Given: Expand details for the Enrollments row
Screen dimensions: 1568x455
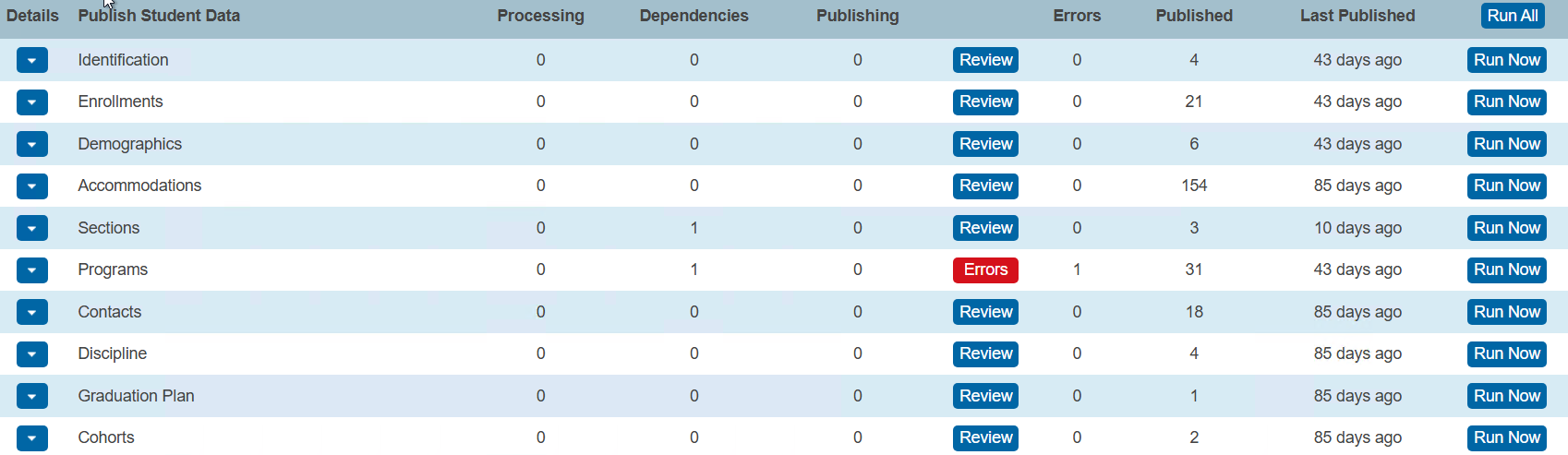Looking at the screenshot, I should pyautogui.click(x=31, y=102).
